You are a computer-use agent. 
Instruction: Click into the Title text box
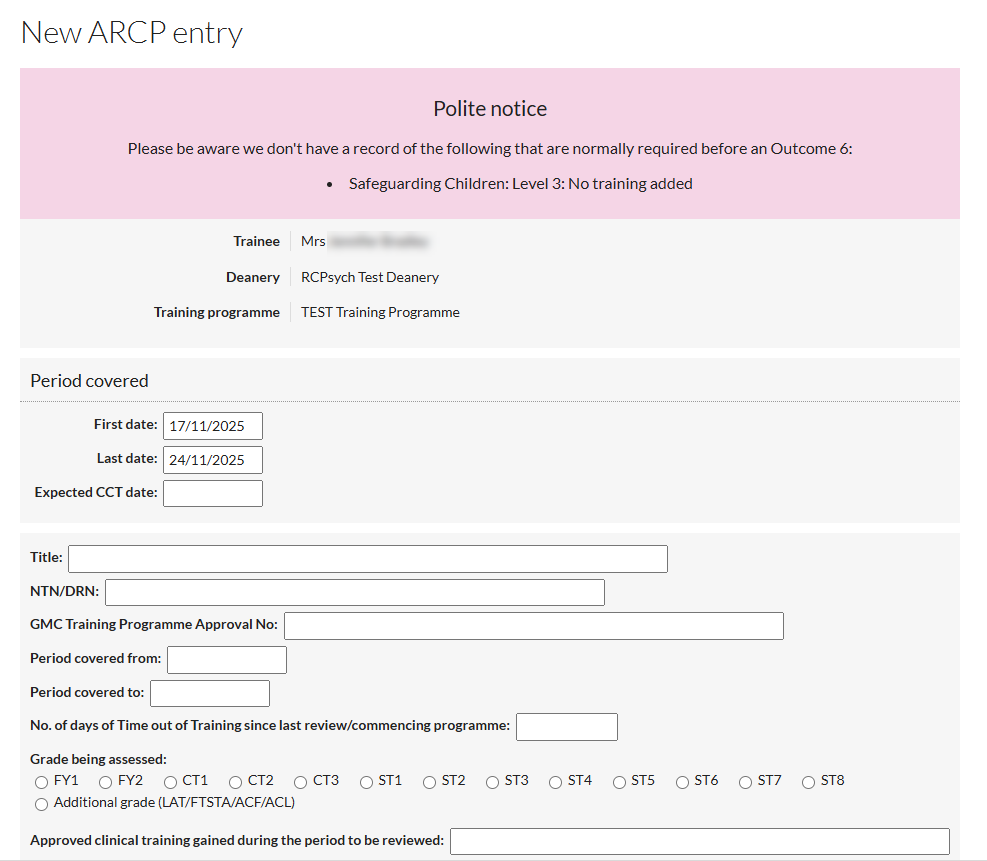coord(368,559)
